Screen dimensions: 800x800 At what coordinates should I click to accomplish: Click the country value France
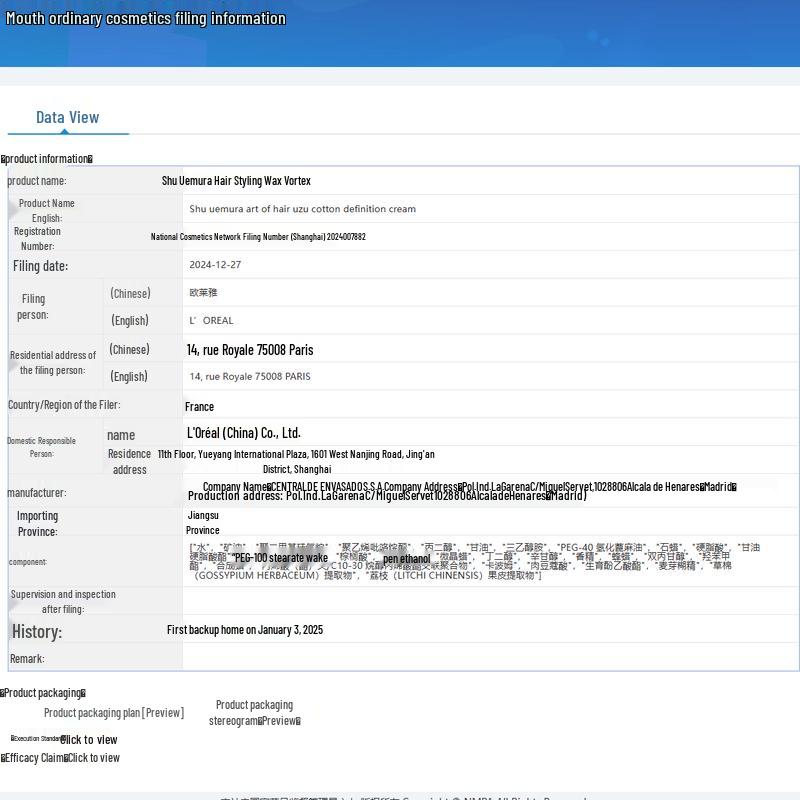[199, 407]
